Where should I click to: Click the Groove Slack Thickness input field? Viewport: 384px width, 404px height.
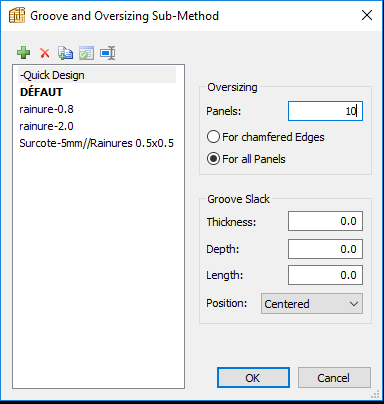click(325, 221)
